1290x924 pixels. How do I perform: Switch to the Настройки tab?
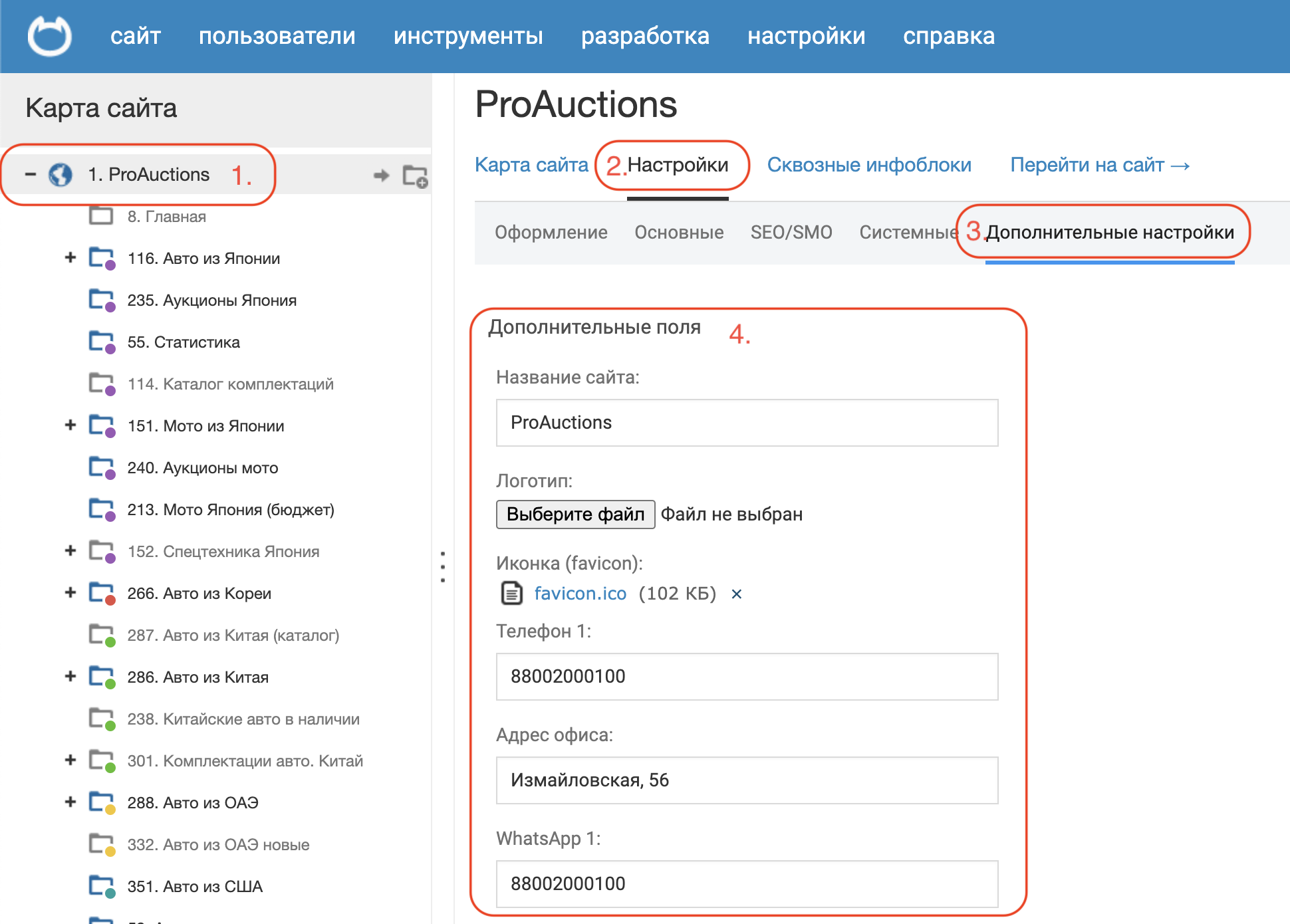(x=678, y=165)
